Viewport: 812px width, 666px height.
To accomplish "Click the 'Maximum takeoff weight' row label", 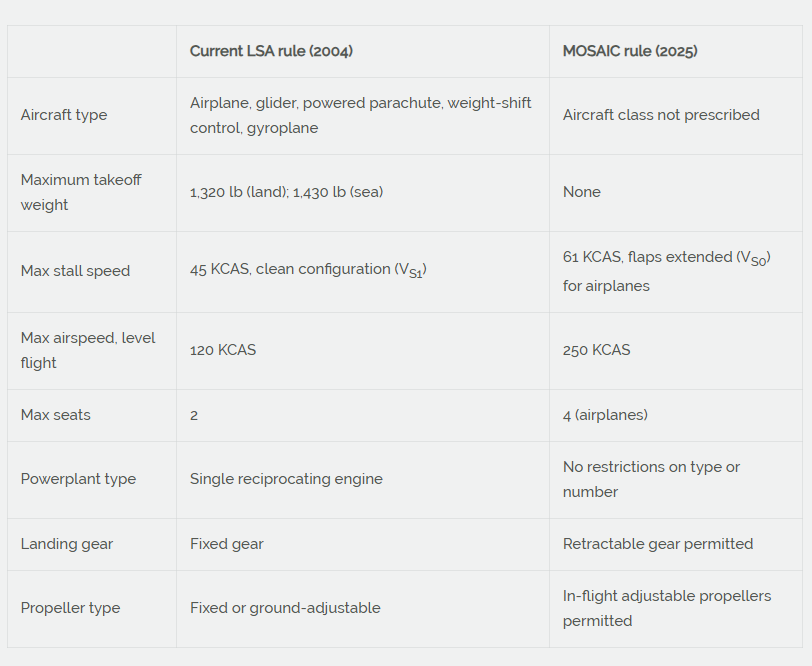I will tap(81, 192).
